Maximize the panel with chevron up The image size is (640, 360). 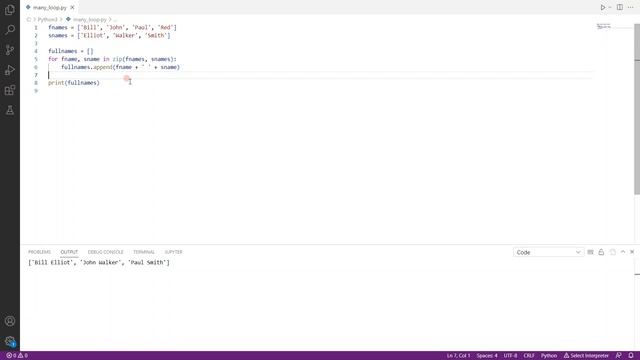(623, 252)
